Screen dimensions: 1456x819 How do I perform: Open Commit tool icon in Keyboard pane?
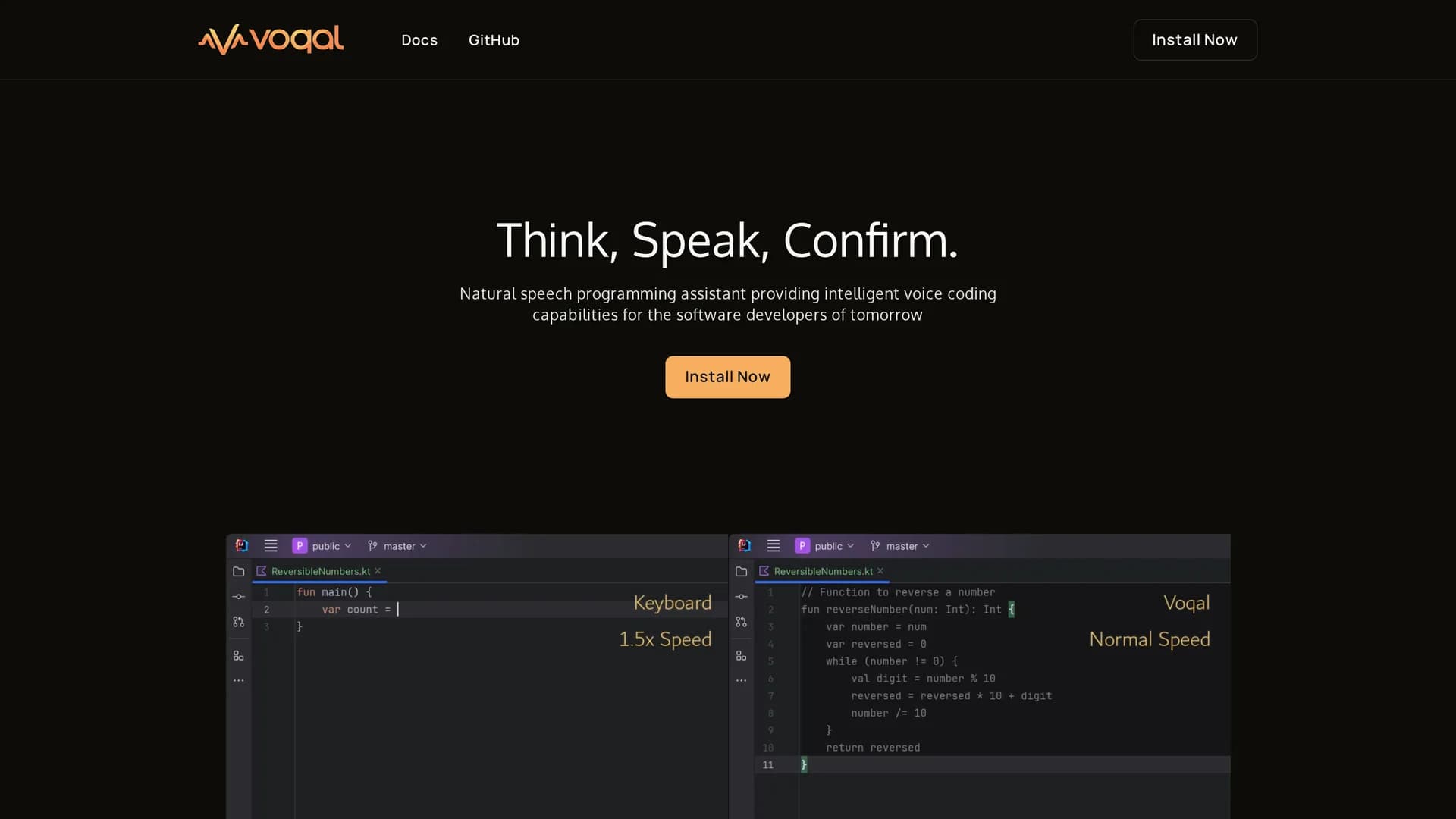239,597
